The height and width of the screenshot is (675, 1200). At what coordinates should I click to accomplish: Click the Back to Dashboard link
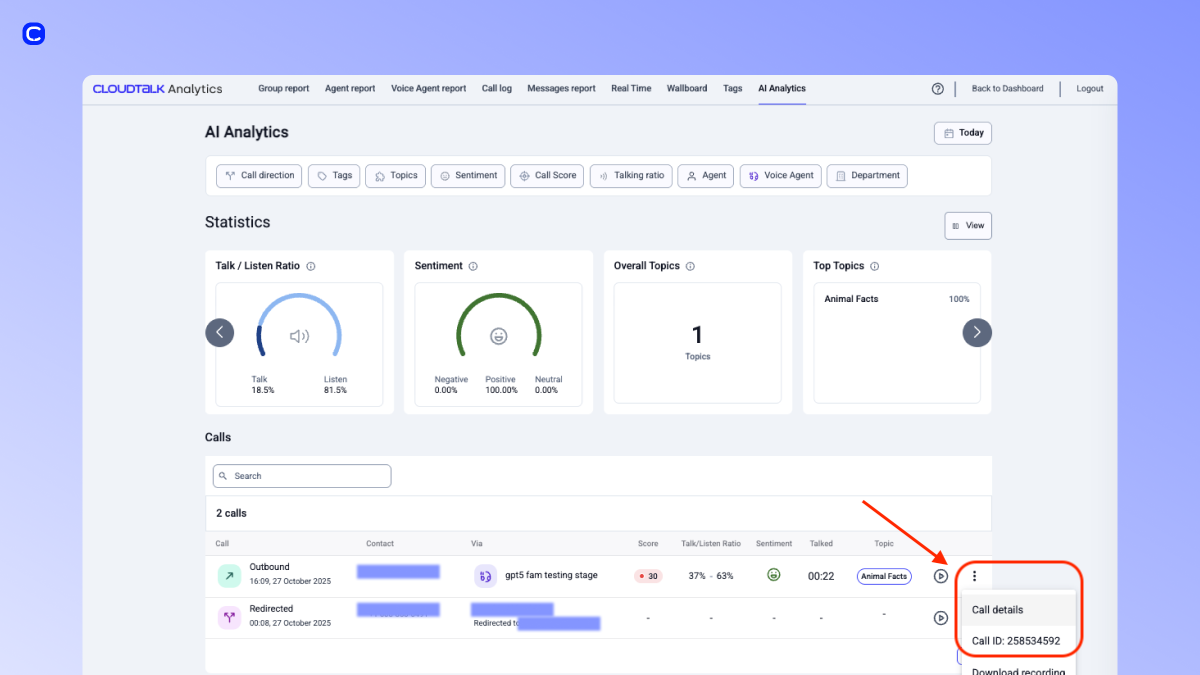click(1007, 88)
